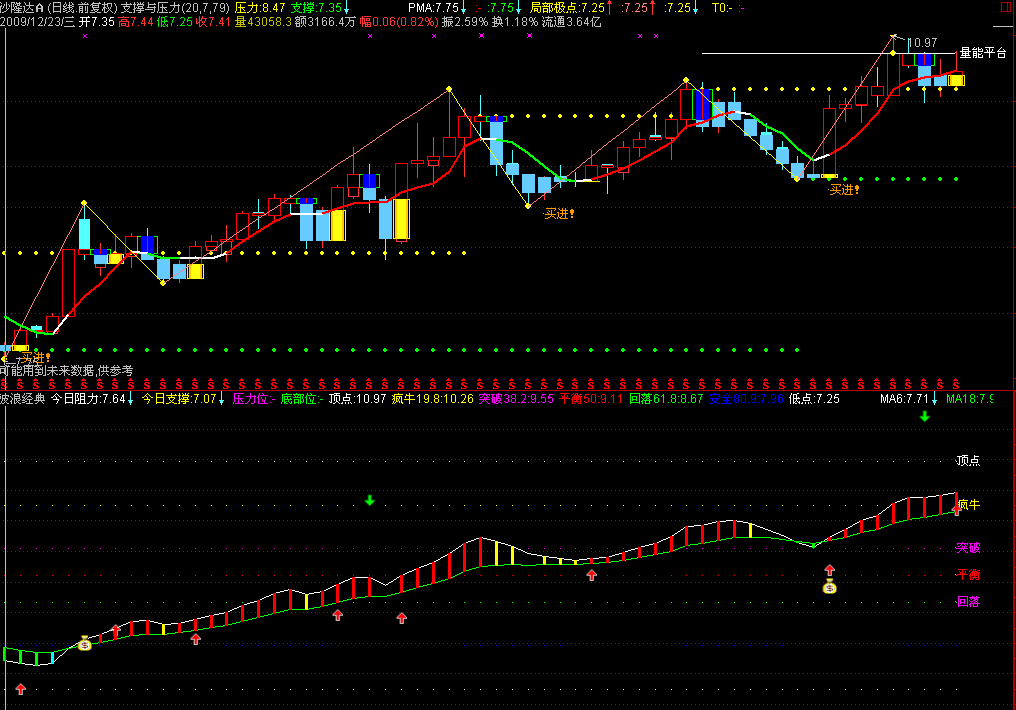Click the 疯牛19.8:10.26 readout
This screenshot has width=1016, height=710.
point(433,399)
